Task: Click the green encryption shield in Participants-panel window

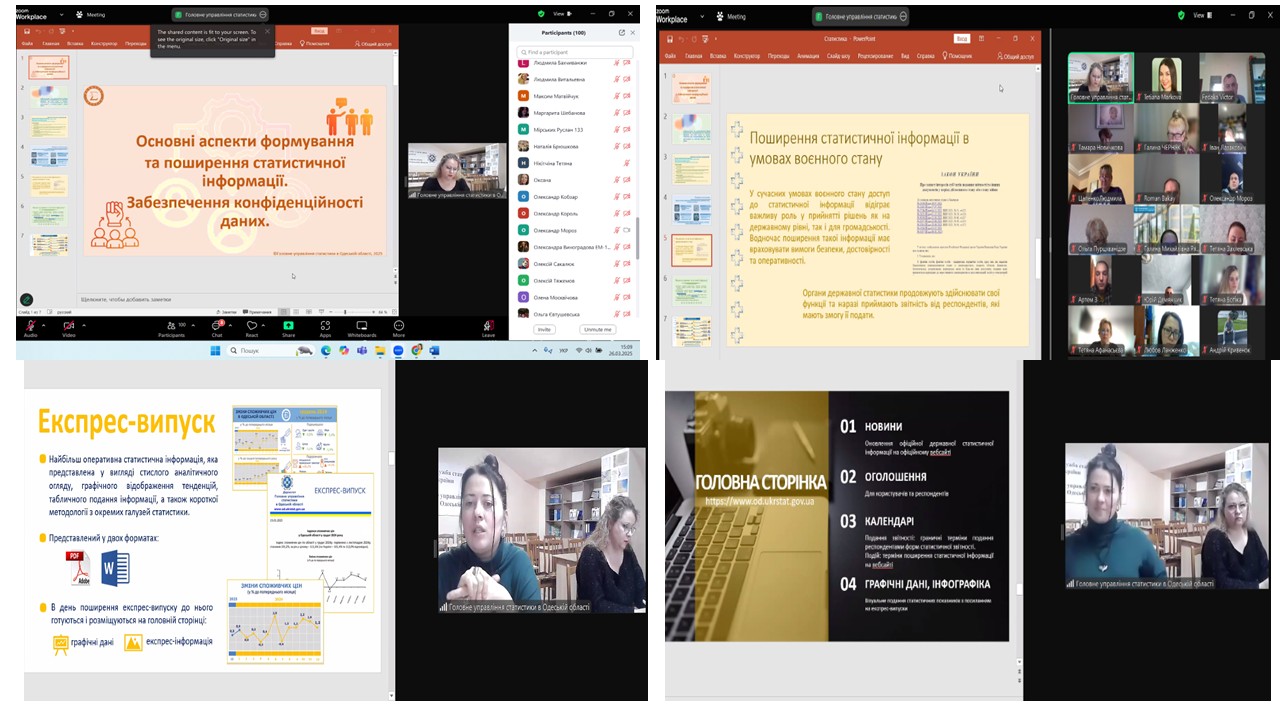Action: click(x=541, y=15)
